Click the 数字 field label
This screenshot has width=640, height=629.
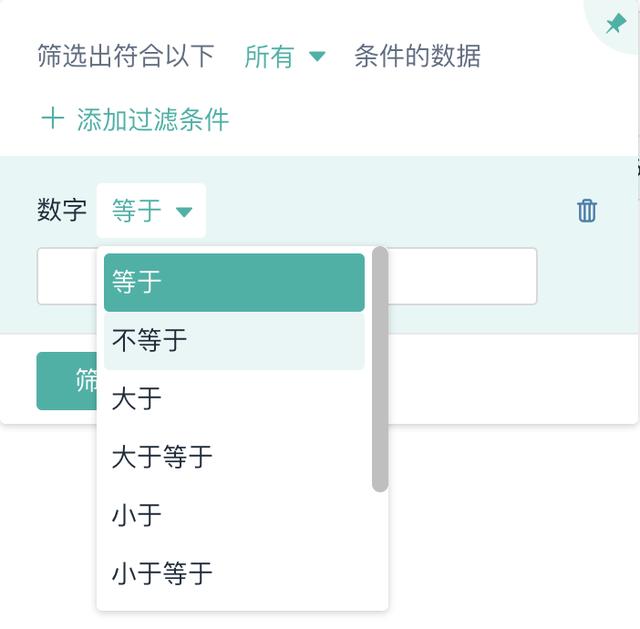click(x=62, y=211)
